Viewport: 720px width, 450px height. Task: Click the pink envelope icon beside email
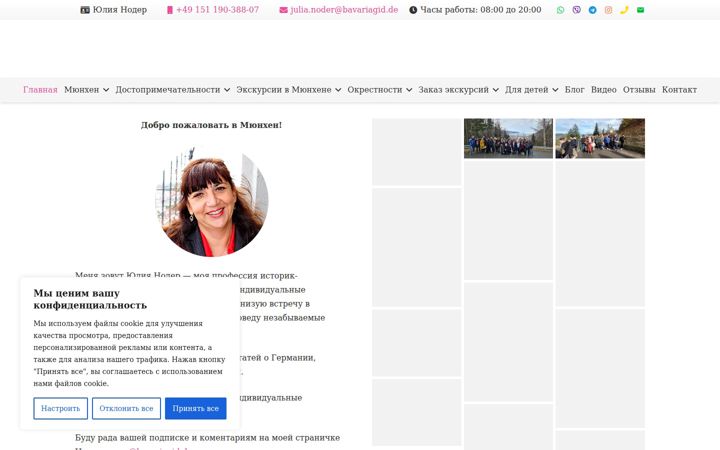[283, 10]
